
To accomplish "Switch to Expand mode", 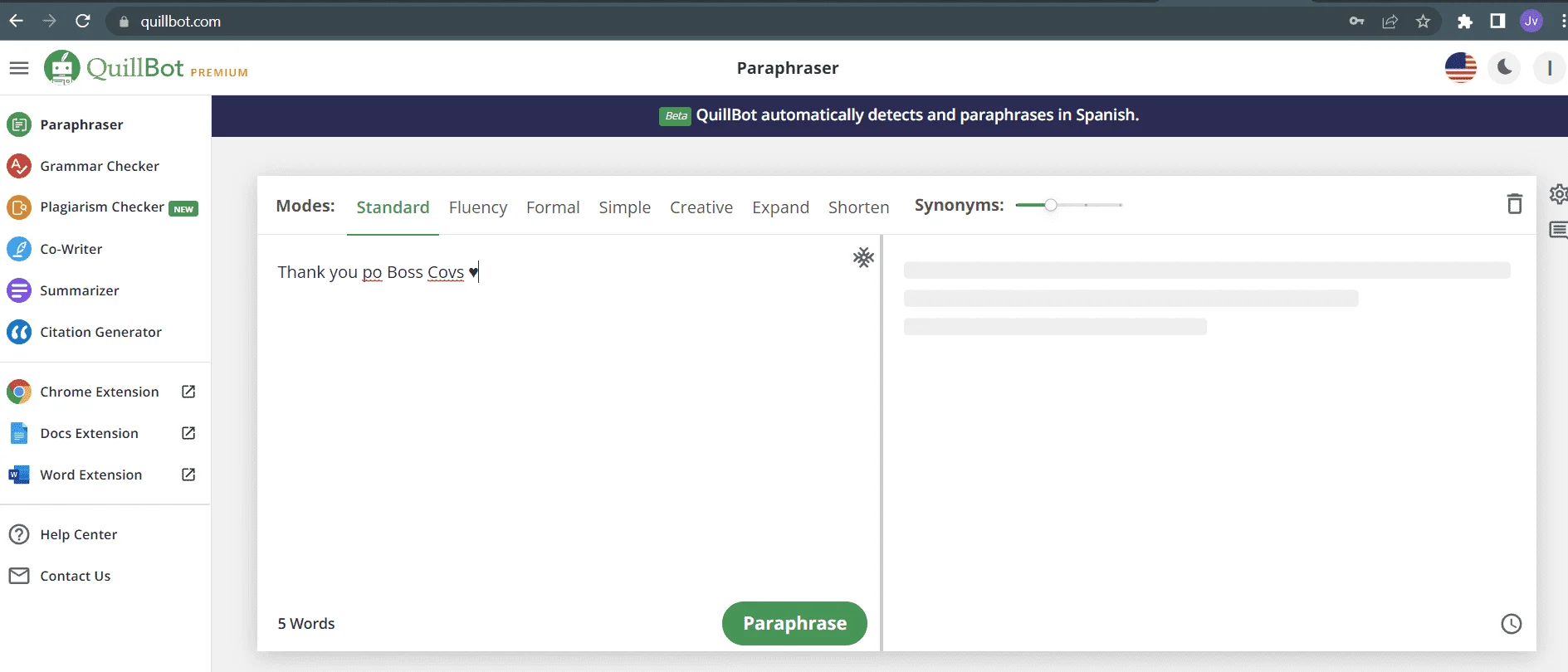I will click(x=780, y=207).
